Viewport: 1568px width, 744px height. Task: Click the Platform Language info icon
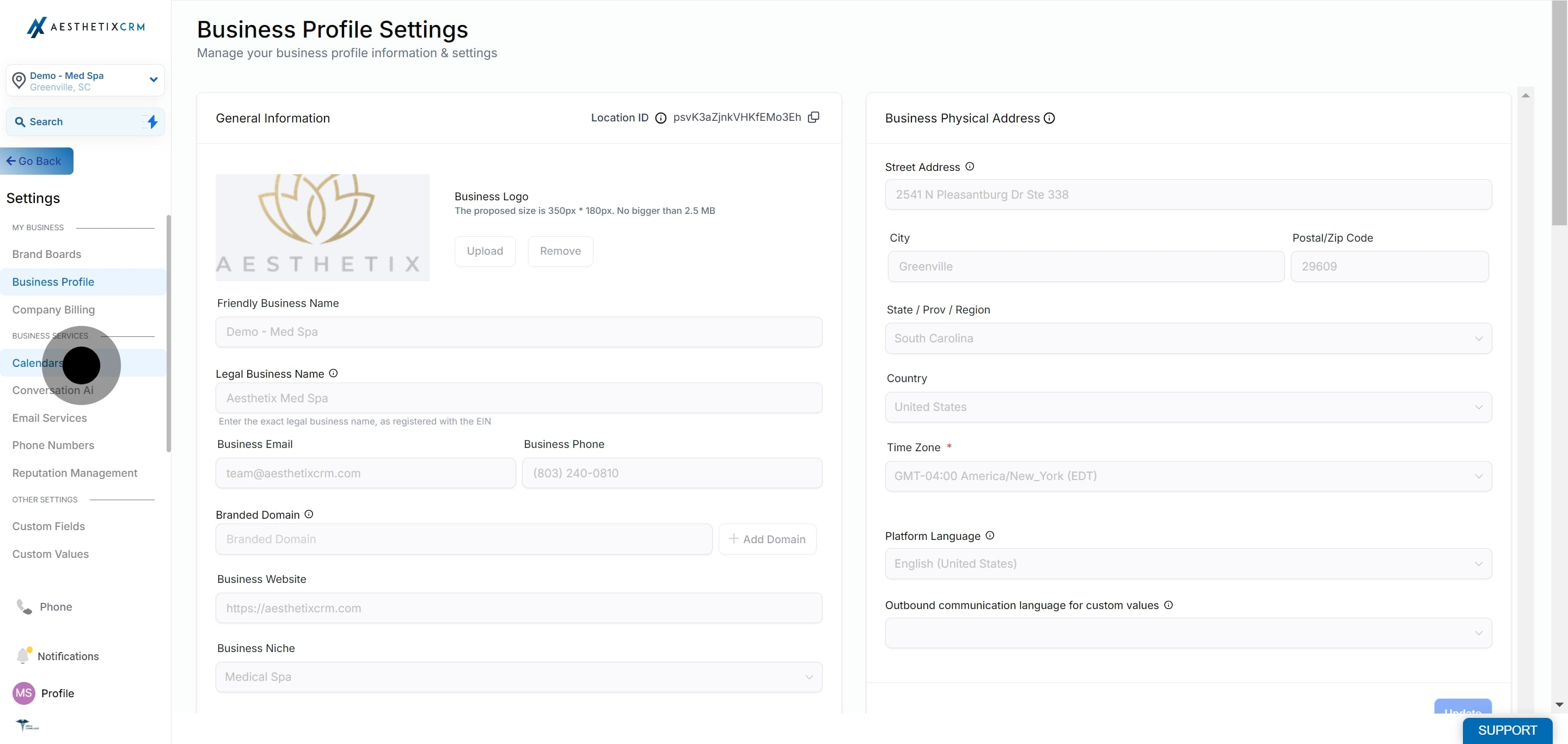point(990,536)
